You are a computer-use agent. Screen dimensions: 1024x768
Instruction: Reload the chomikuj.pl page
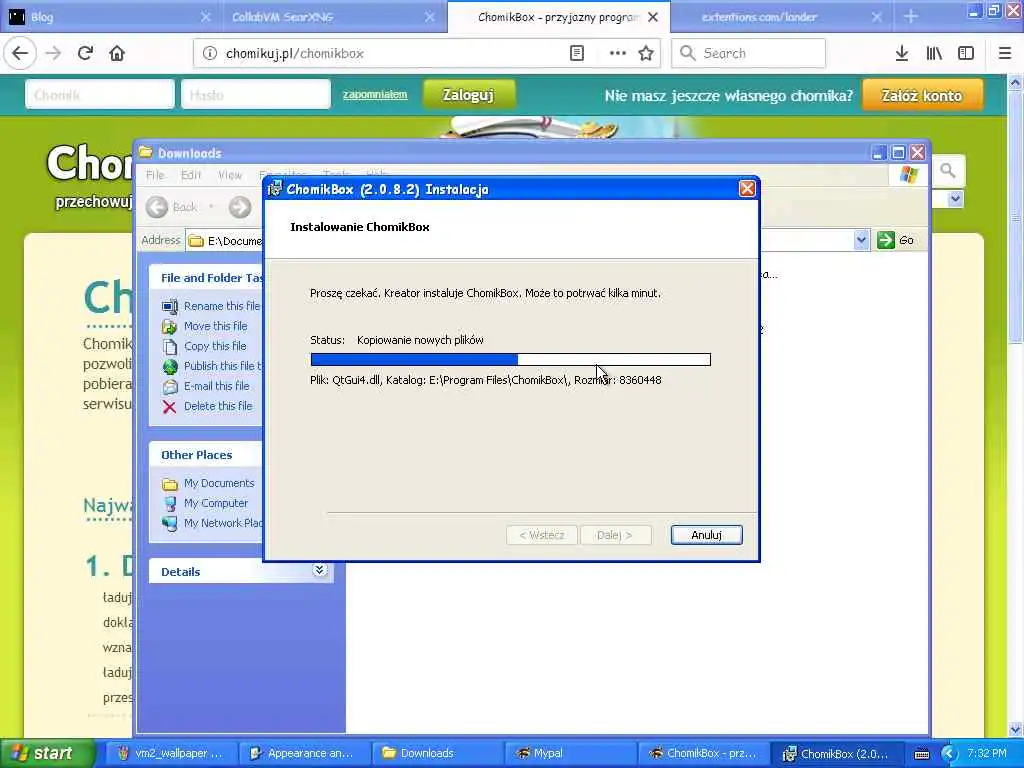pyautogui.click(x=85, y=53)
